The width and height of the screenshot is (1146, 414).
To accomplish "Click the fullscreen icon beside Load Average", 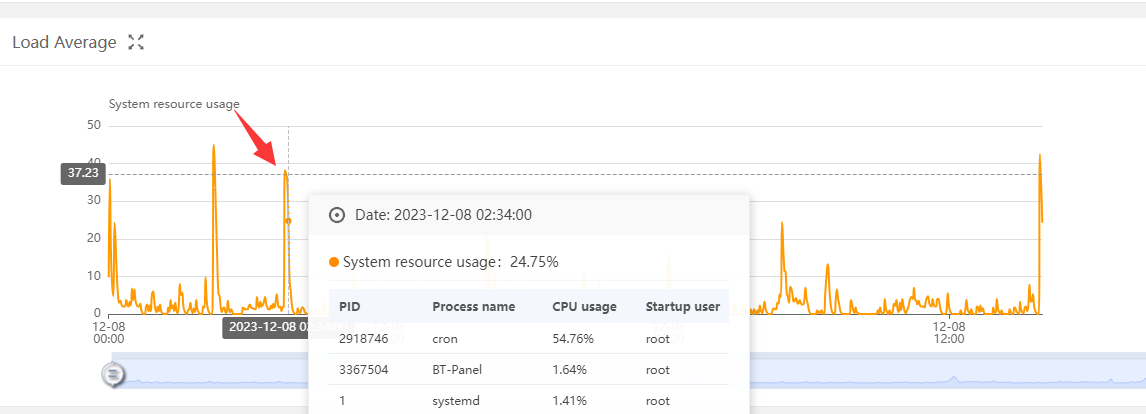I will coord(136,42).
